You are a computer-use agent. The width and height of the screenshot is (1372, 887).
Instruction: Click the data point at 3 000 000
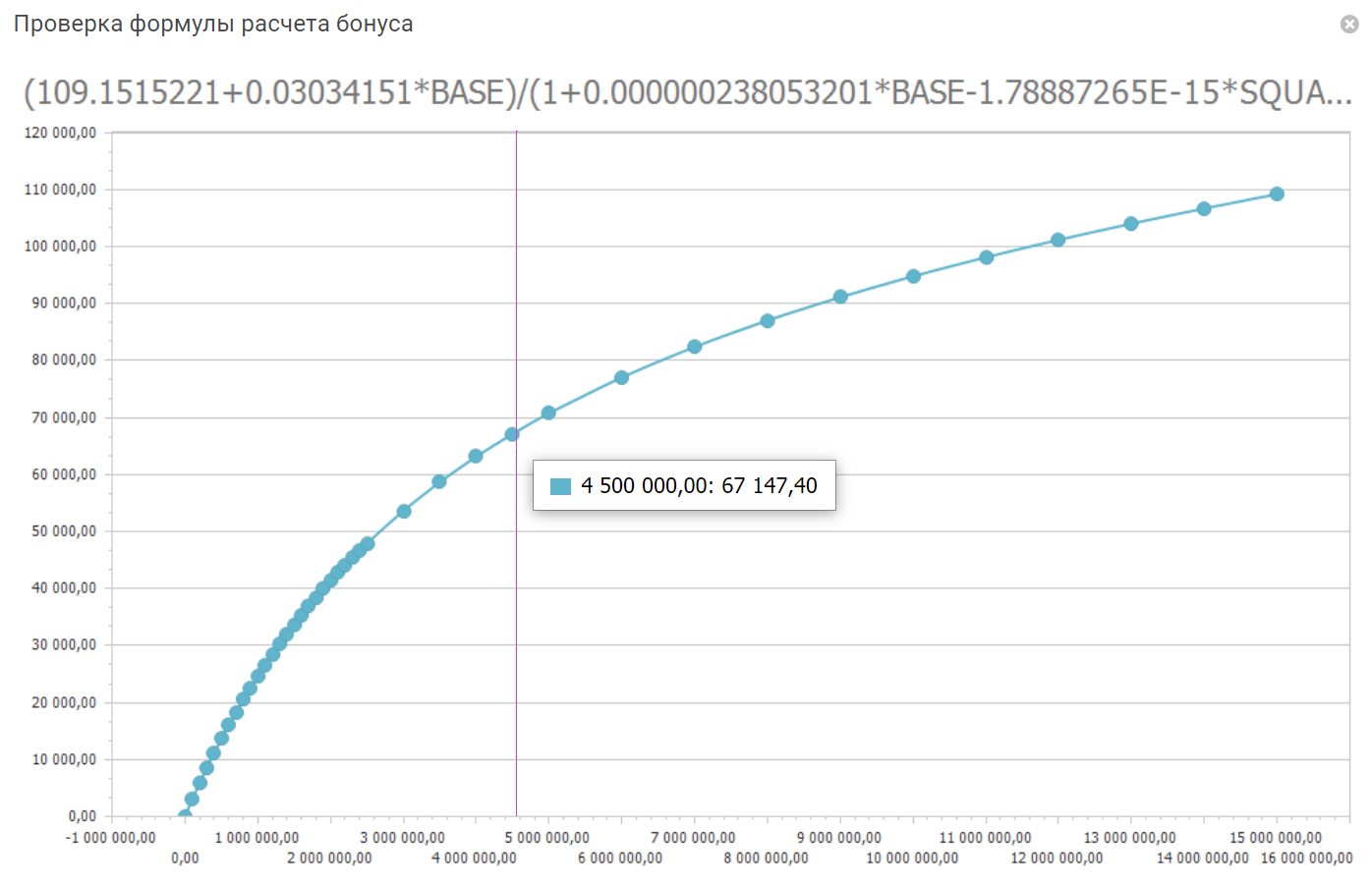click(404, 512)
